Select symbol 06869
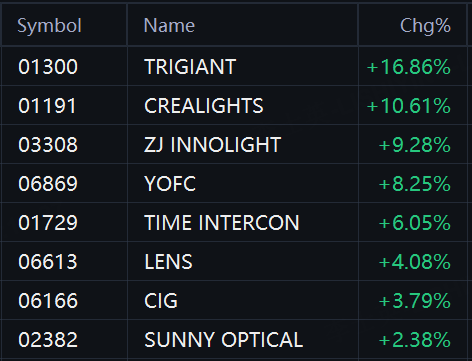The image size is (472, 361). coord(48,184)
